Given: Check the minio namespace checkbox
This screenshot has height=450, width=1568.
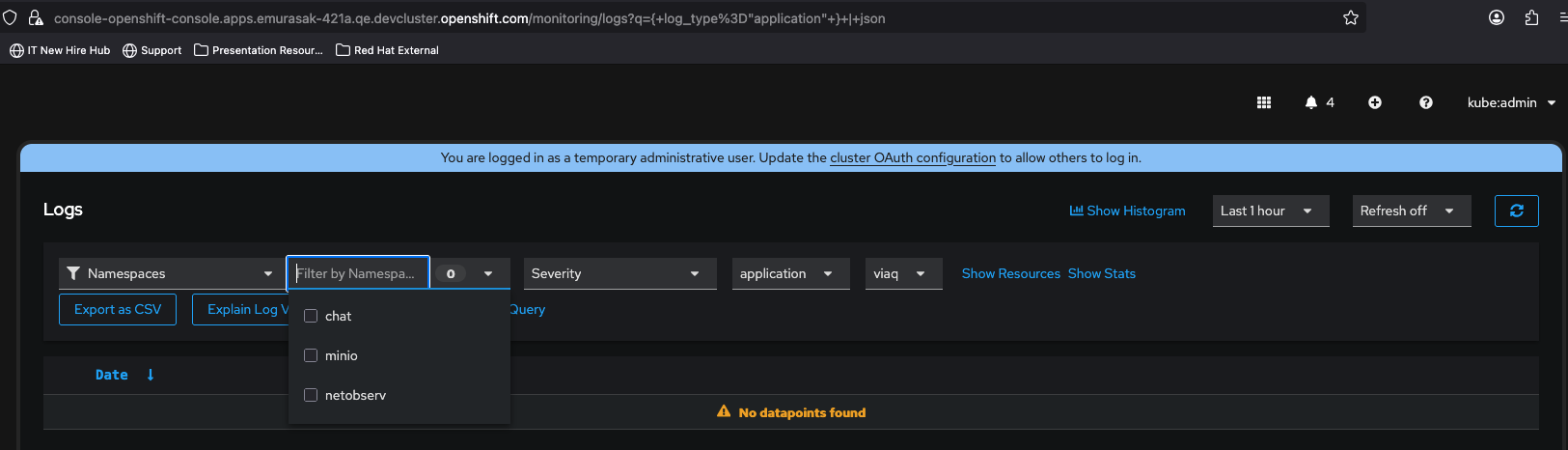Looking at the screenshot, I should click(x=311, y=355).
